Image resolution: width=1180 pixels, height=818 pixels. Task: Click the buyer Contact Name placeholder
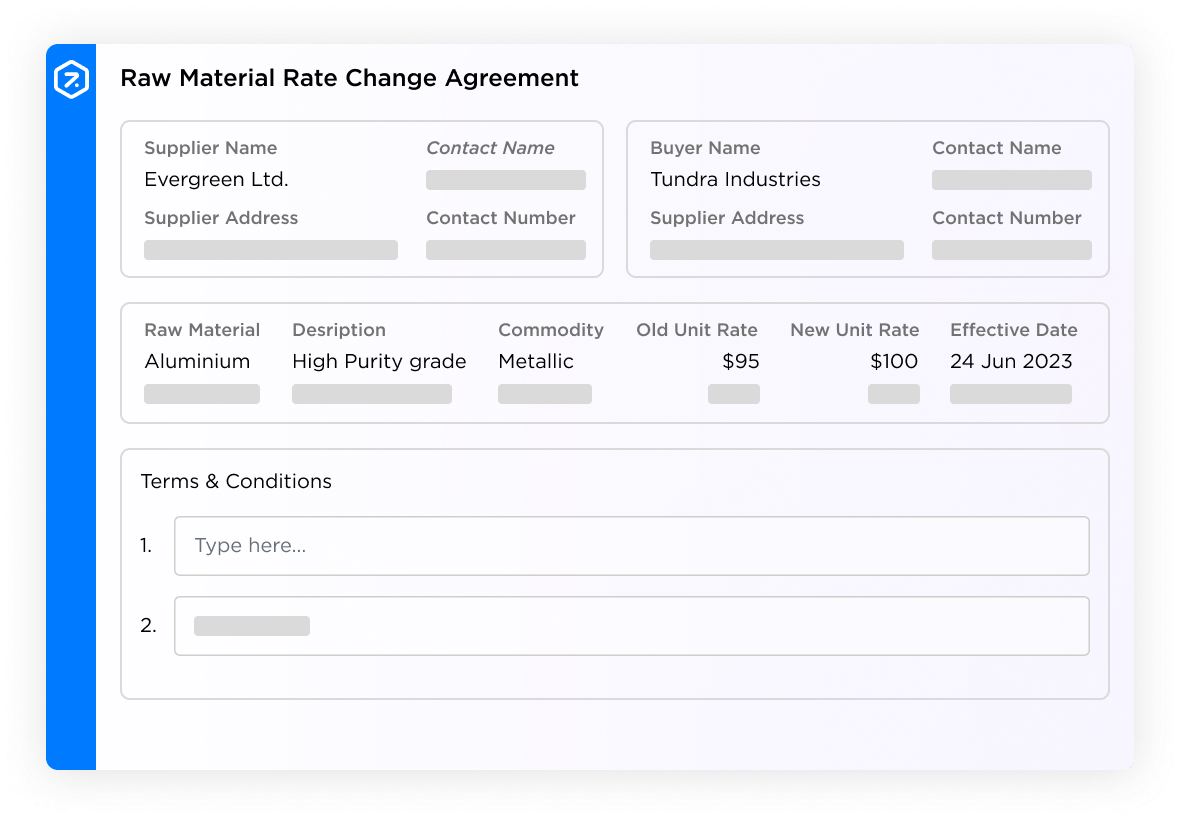[1011, 180]
